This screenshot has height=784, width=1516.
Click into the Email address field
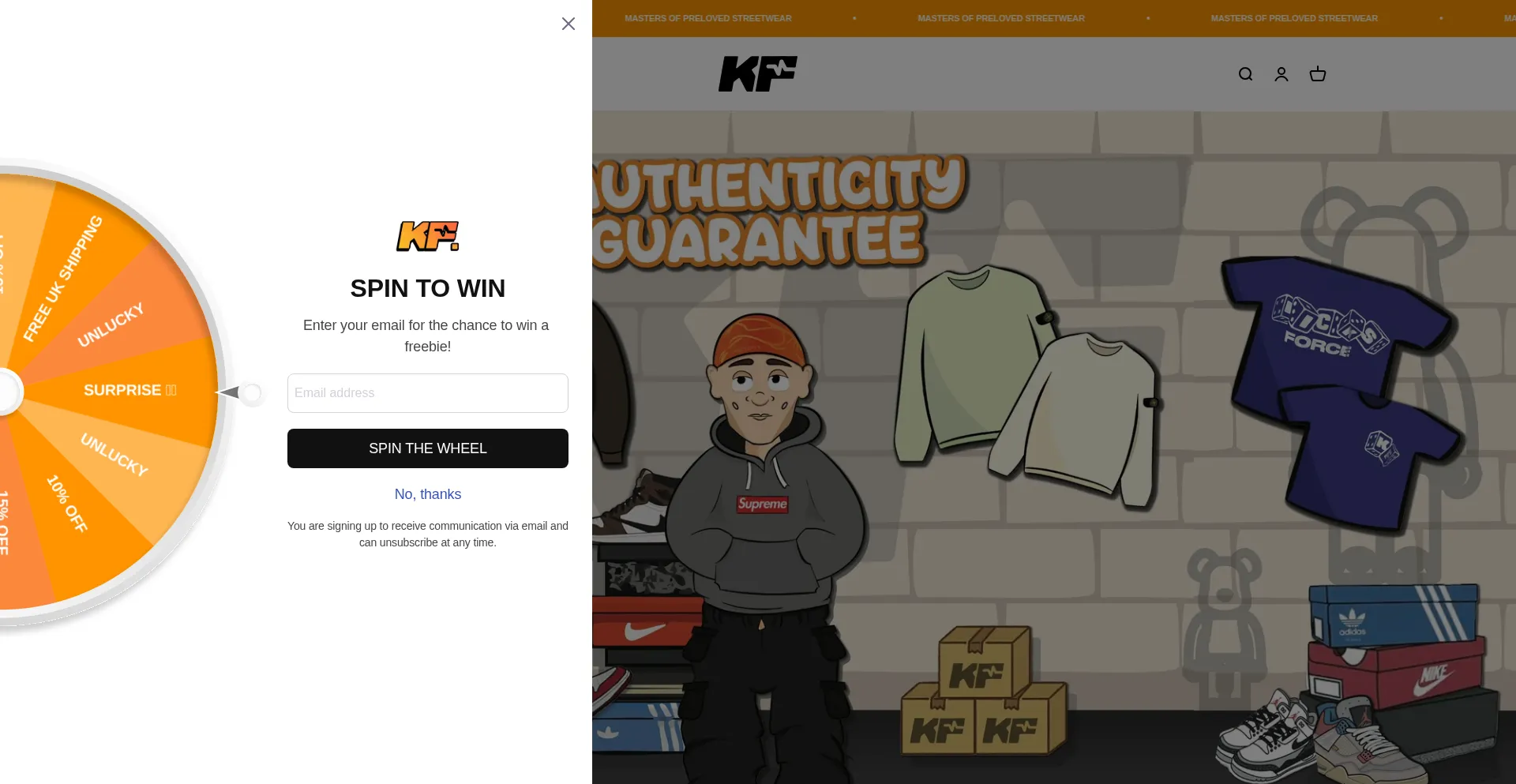point(428,393)
